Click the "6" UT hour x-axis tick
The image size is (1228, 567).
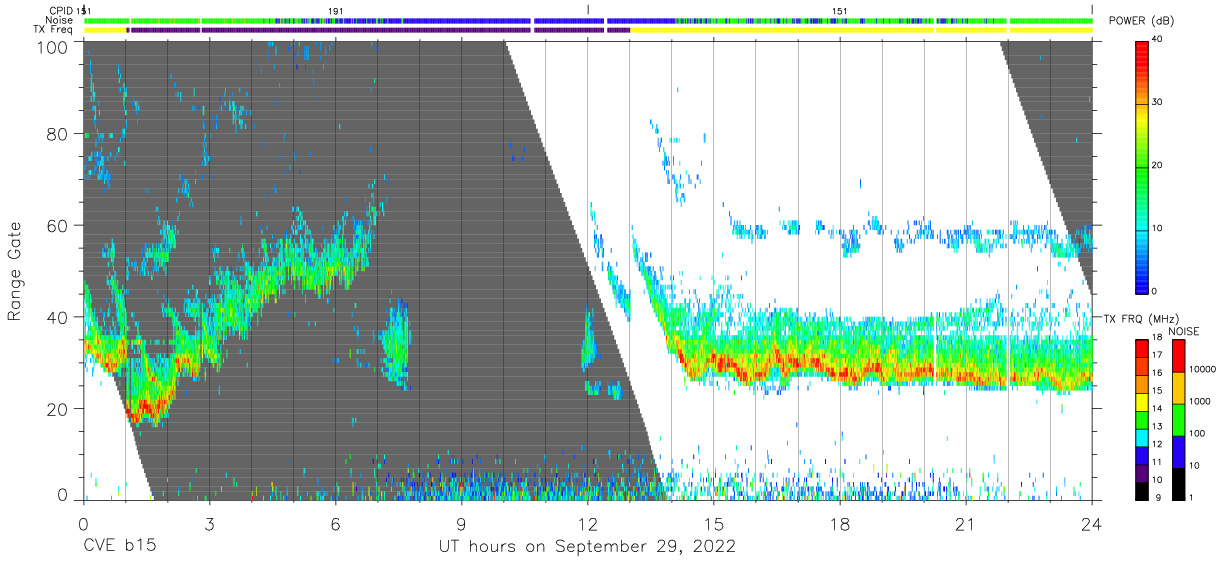click(x=335, y=524)
